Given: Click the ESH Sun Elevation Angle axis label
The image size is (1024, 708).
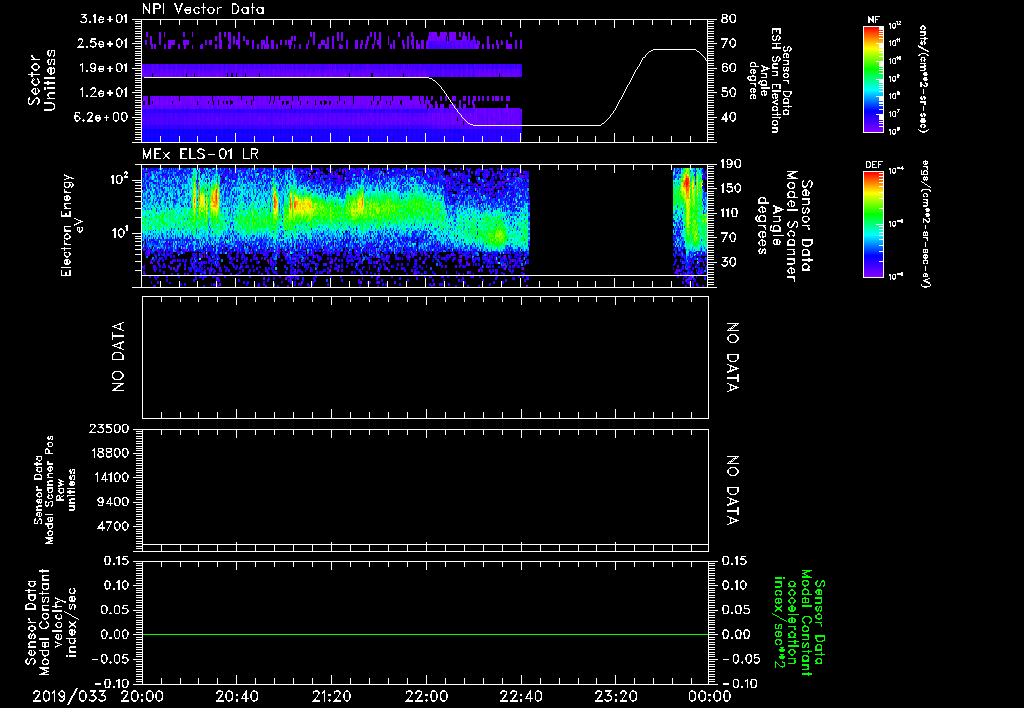Looking at the screenshot, I should coord(769,80).
